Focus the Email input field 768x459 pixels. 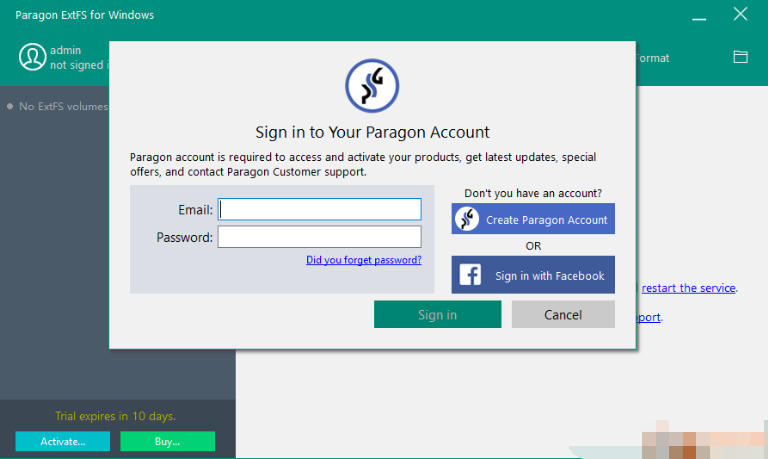coord(320,209)
